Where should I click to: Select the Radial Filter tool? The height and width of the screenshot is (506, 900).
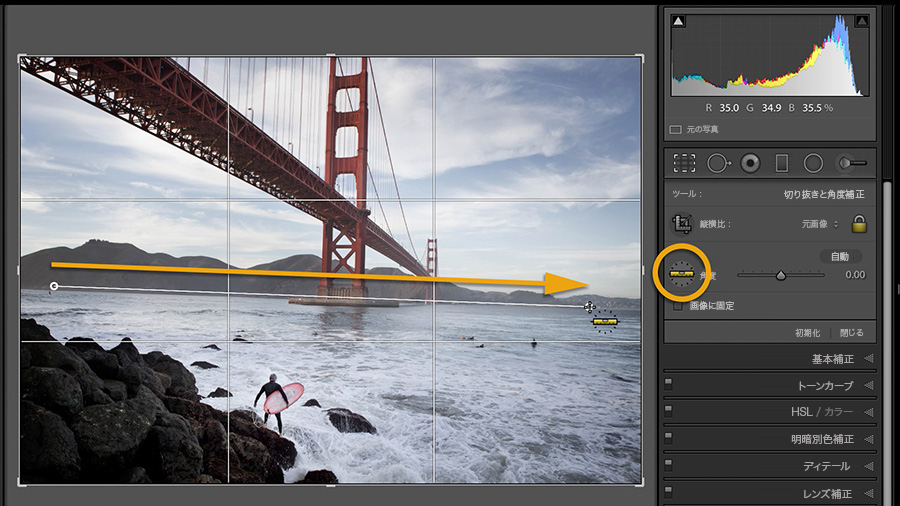(813, 164)
